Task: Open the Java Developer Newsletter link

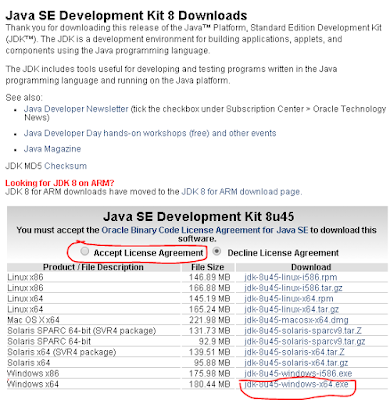Action: [x=76, y=109]
